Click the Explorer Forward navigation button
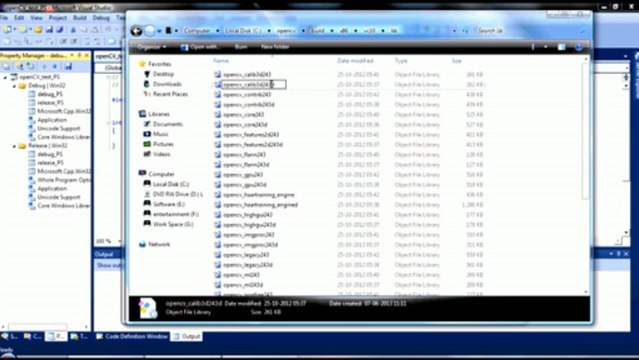 (x=150, y=31)
